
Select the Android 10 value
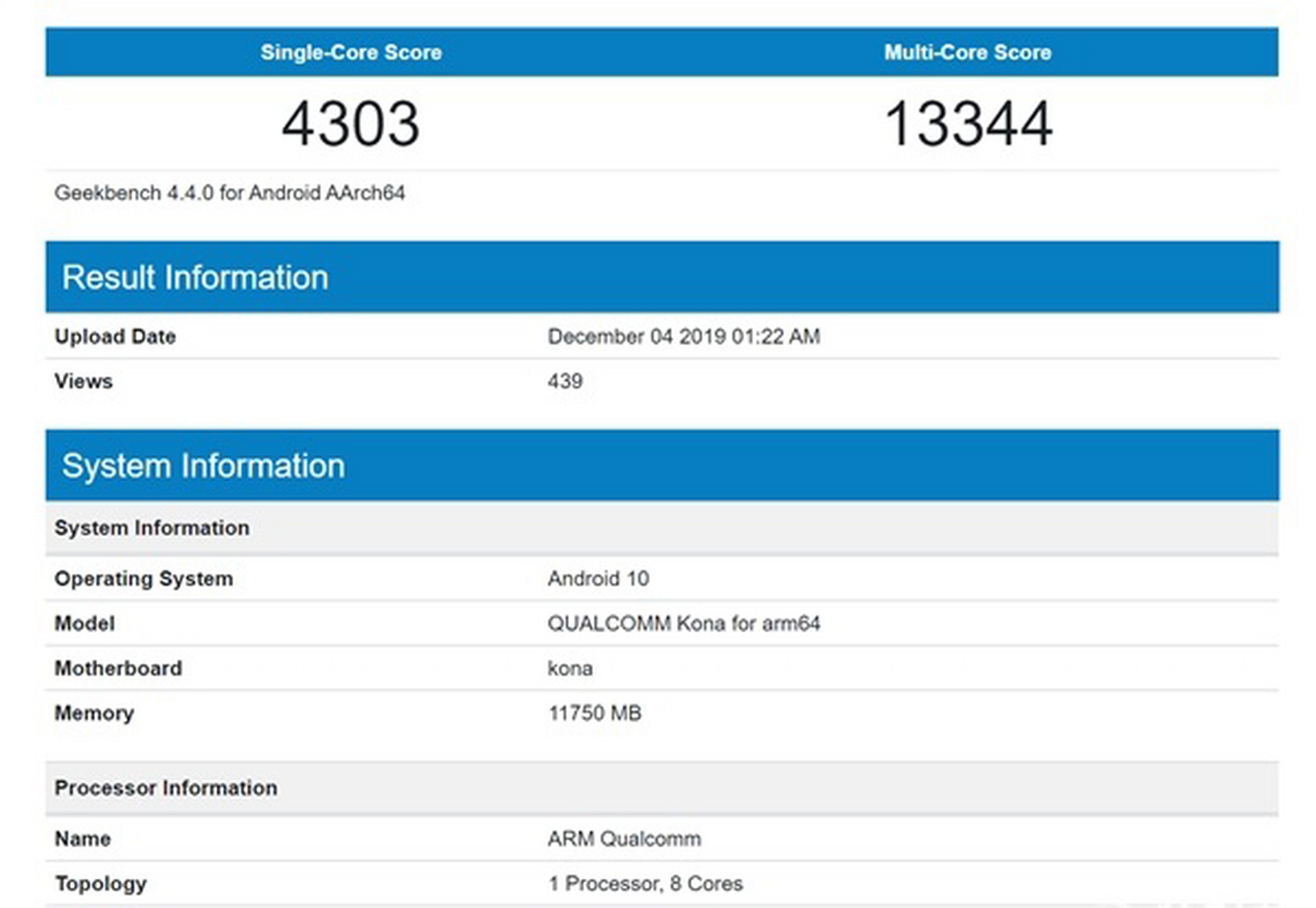click(x=598, y=579)
